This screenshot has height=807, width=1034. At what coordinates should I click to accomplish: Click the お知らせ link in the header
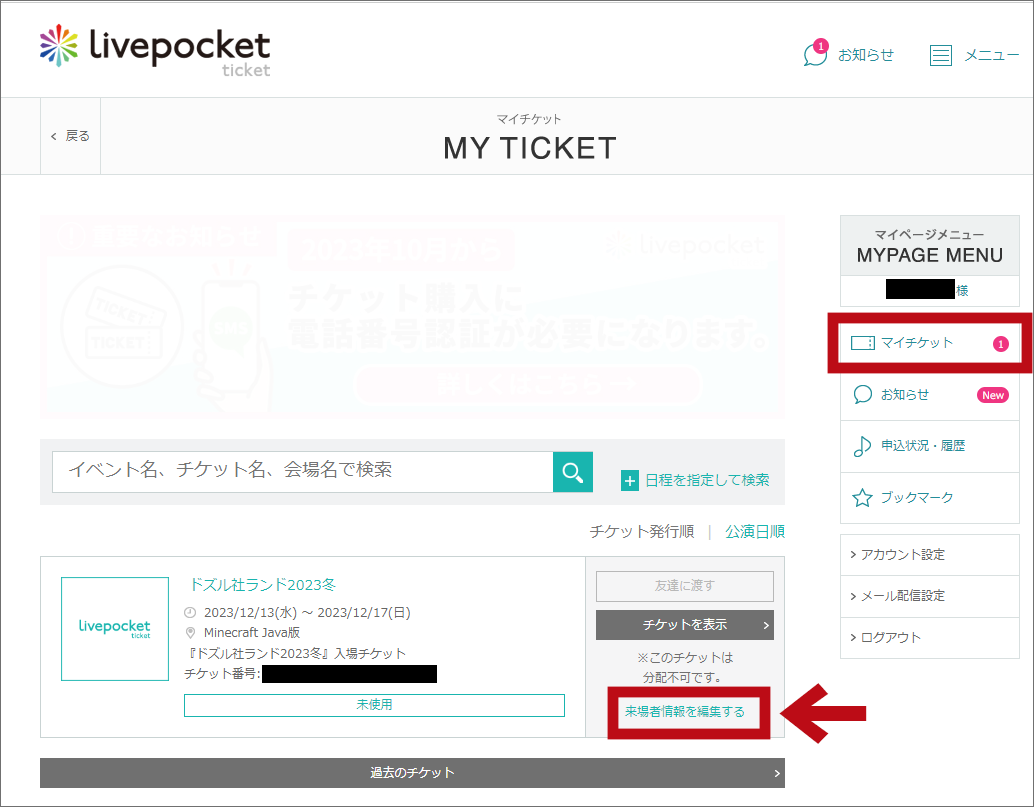(866, 55)
